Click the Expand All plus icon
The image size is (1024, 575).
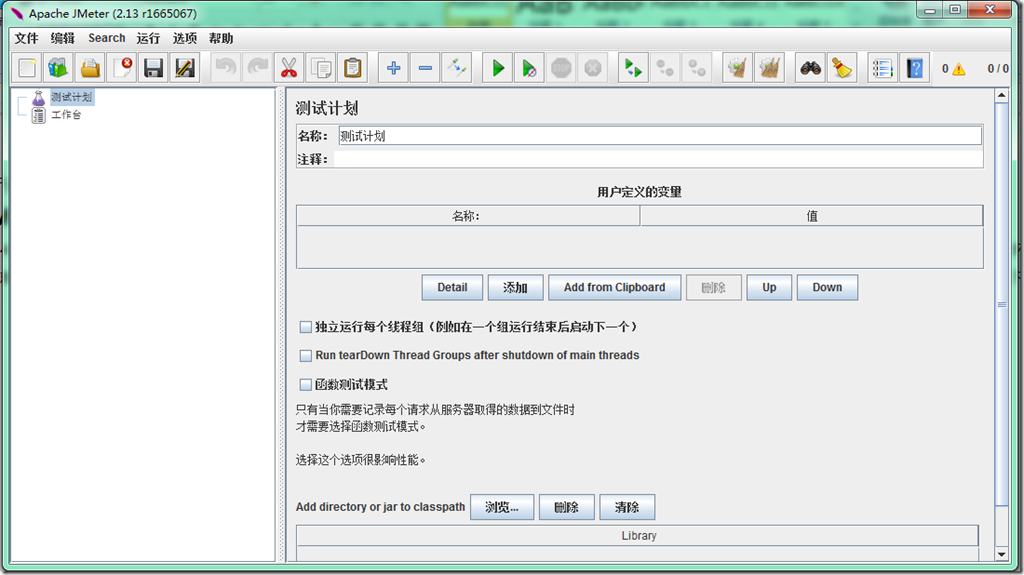coord(393,68)
